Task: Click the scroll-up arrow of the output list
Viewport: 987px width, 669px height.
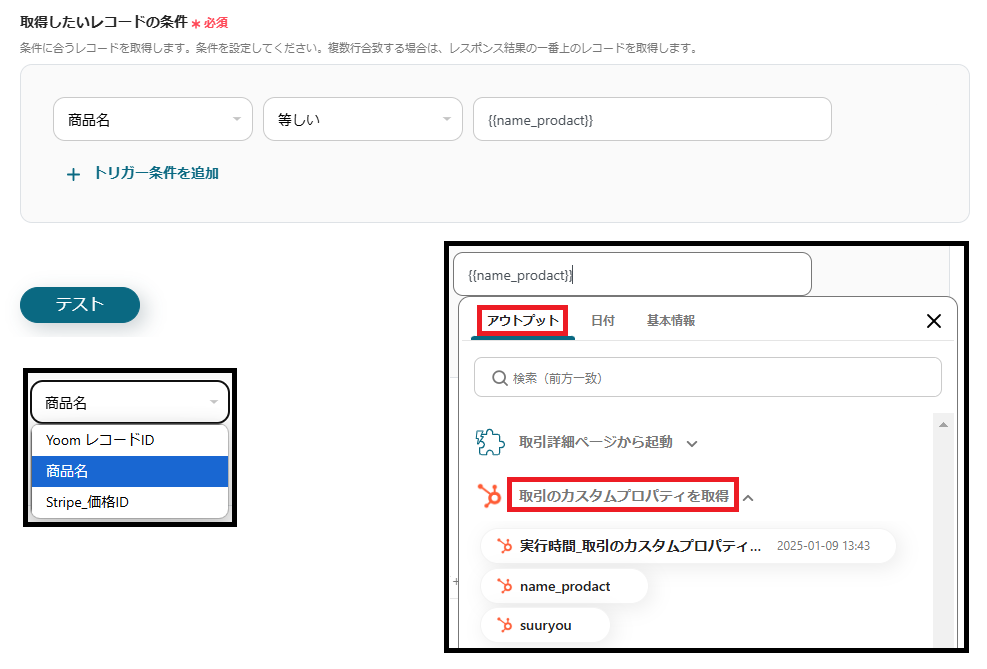Action: click(943, 425)
